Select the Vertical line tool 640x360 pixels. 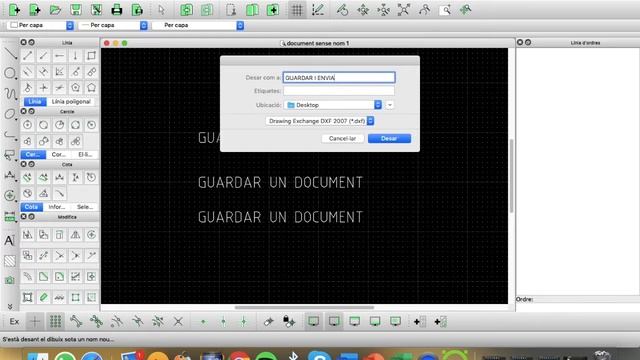pos(76,56)
